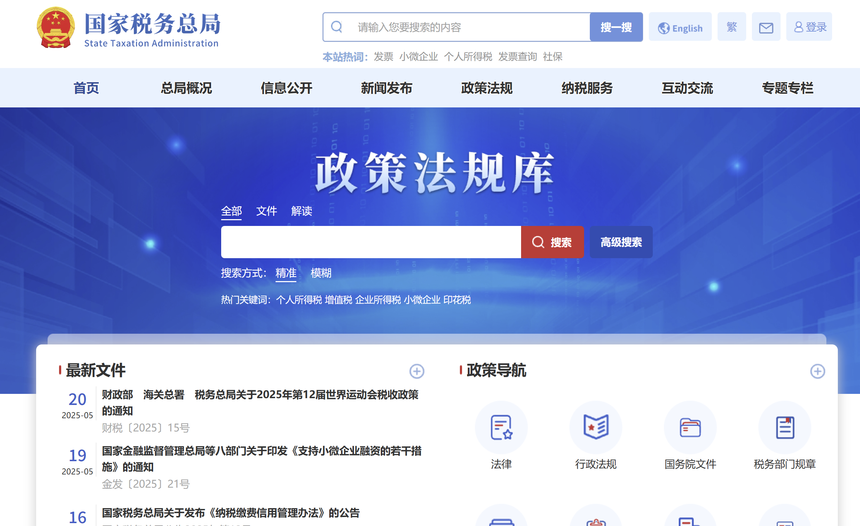Expand 政策导航 with its plus icon

click(818, 371)
